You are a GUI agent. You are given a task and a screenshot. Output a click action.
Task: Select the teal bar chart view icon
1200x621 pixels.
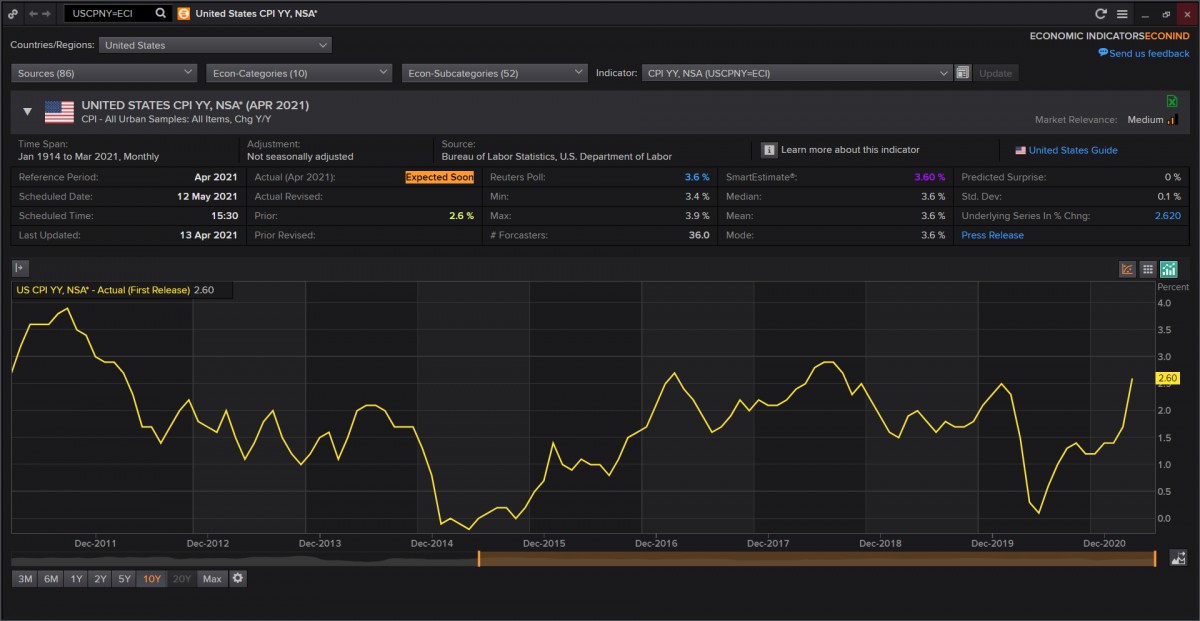pyautogui.click(x=1169, y=269)
